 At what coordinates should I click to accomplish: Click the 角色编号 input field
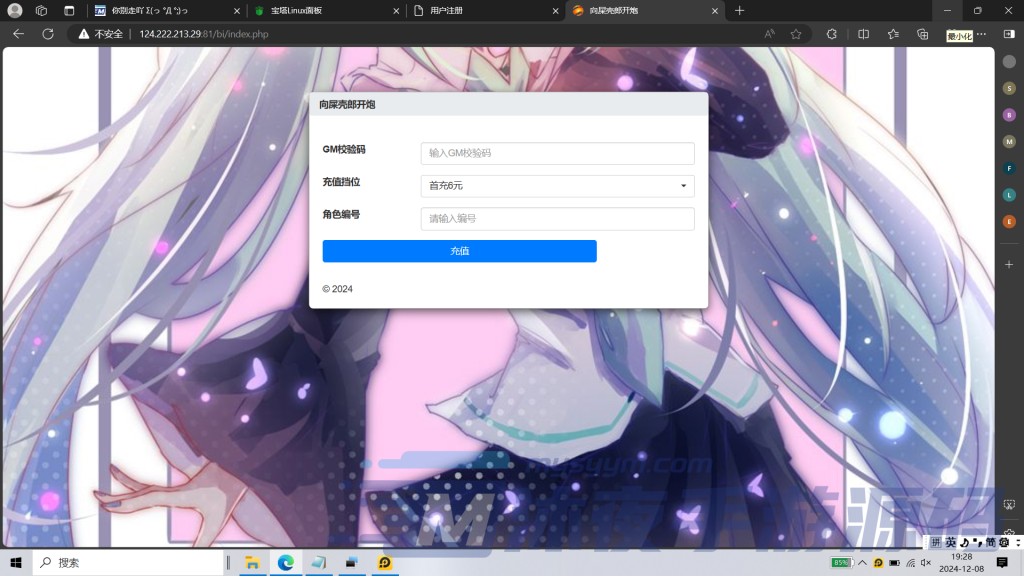[557, 218]
